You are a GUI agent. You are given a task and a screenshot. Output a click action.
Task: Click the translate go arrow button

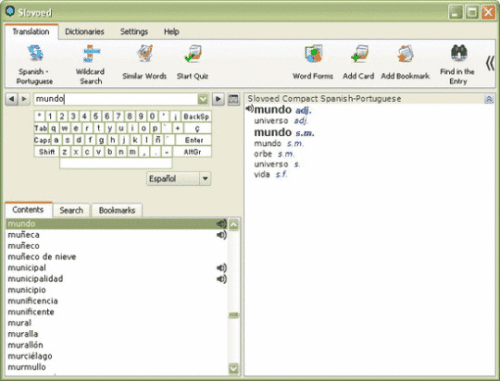(x=218, y=99)
